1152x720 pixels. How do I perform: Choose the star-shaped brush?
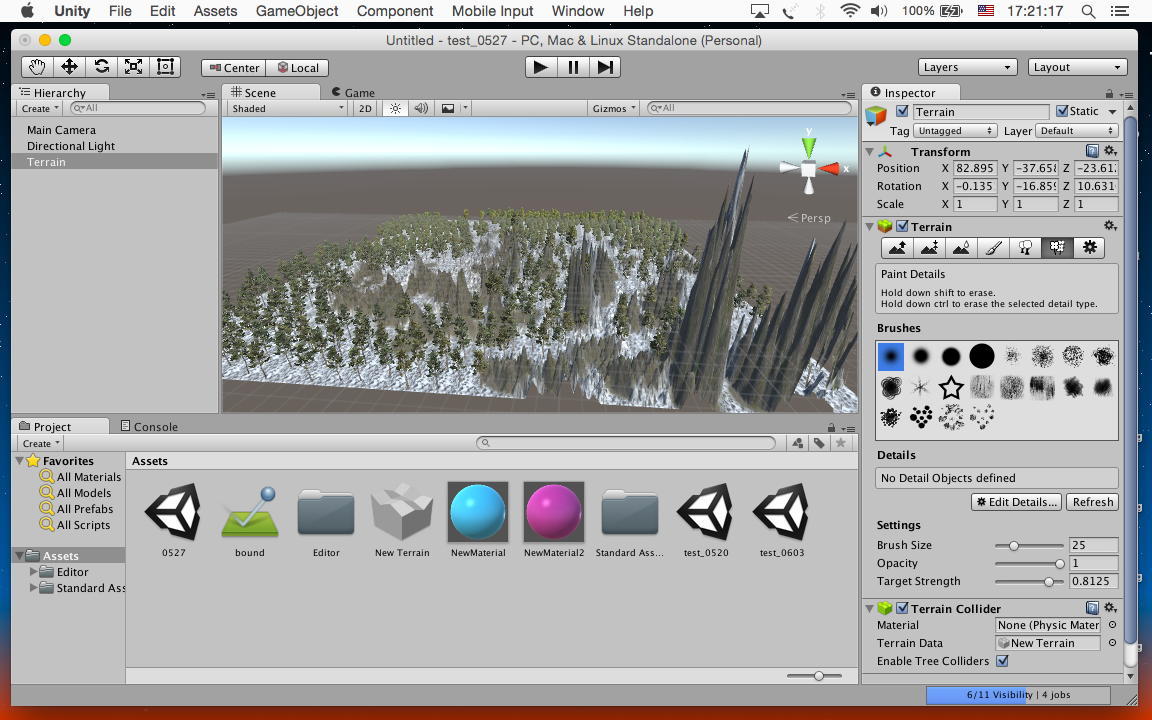[x=951, y=387]
